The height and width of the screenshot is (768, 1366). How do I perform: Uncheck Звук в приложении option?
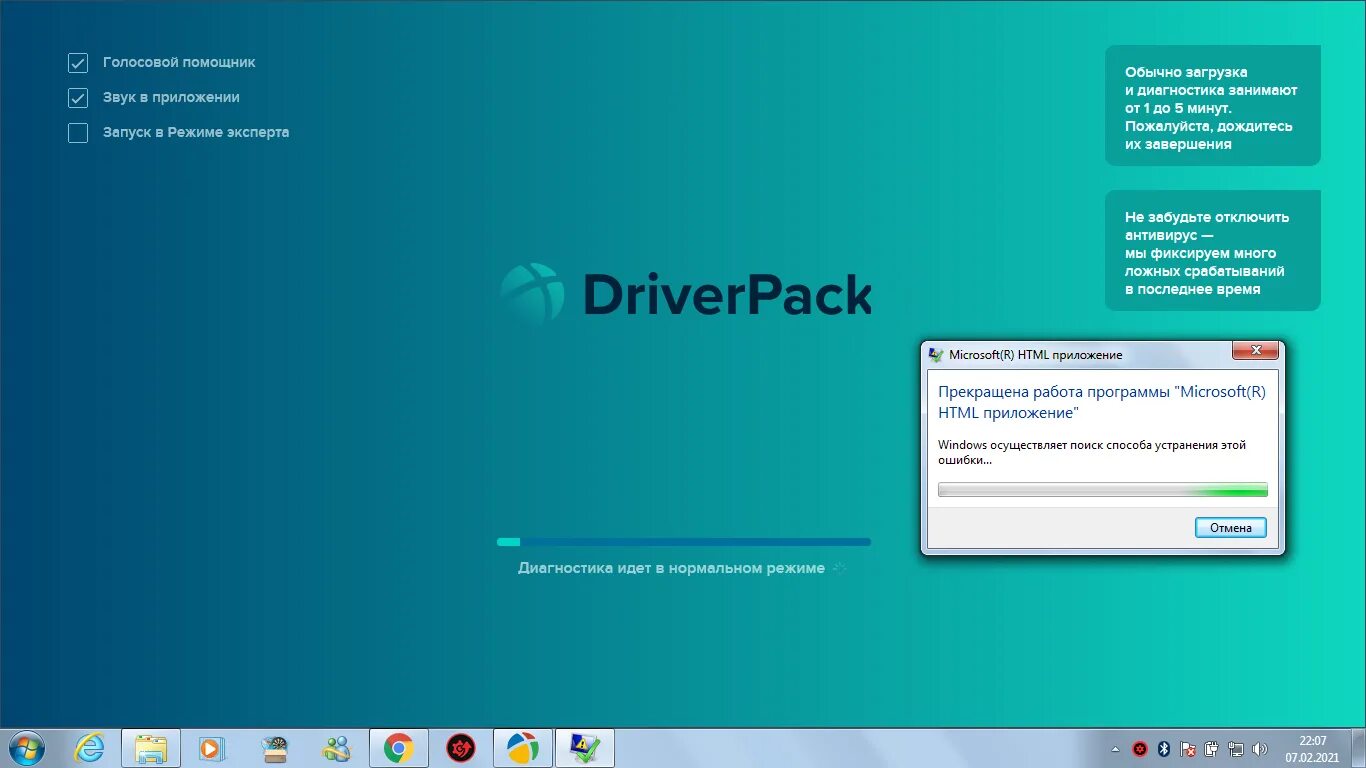tap(78, 98)
